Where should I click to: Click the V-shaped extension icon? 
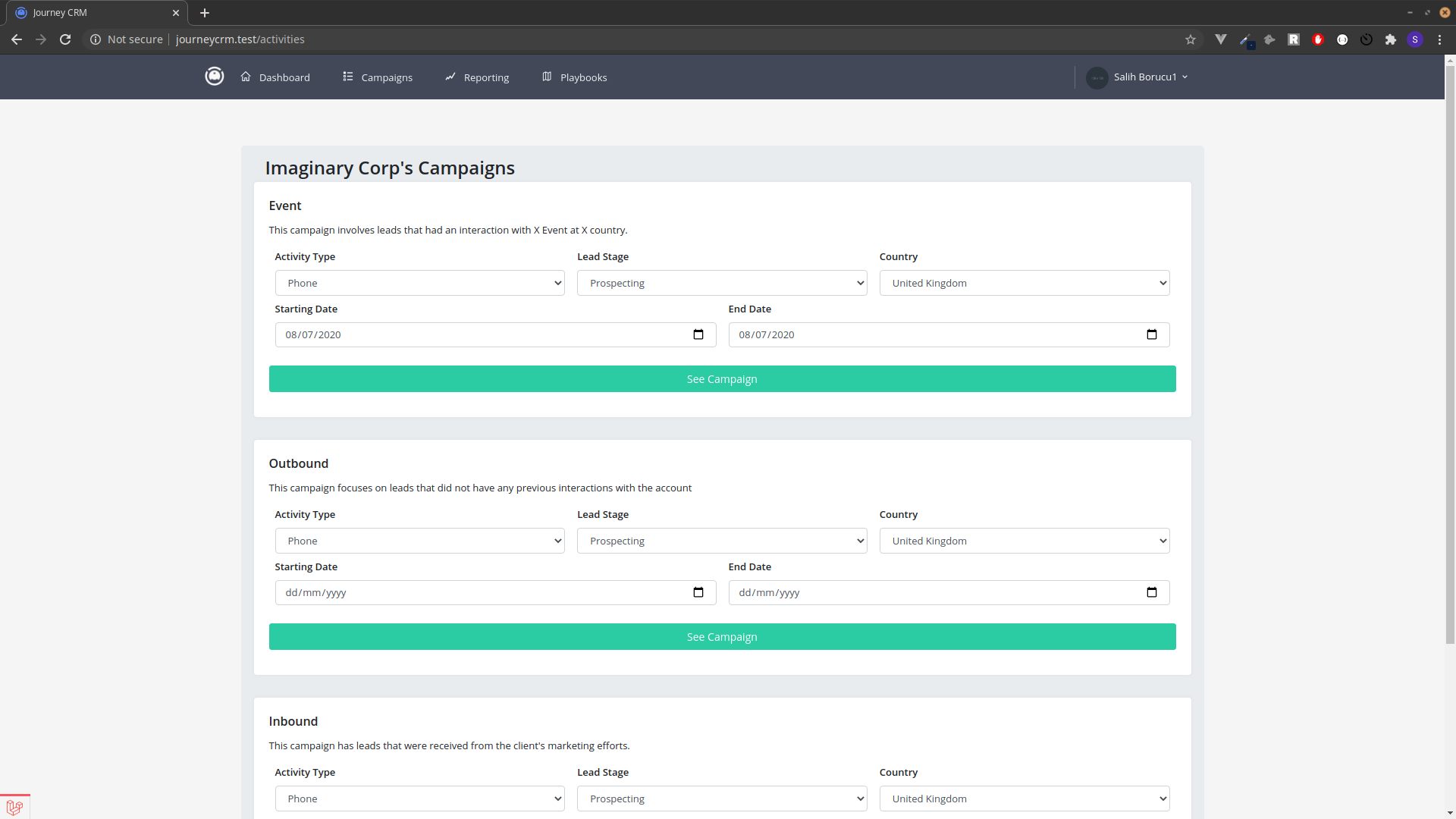pyautogui.click(x=1221, y=39)
